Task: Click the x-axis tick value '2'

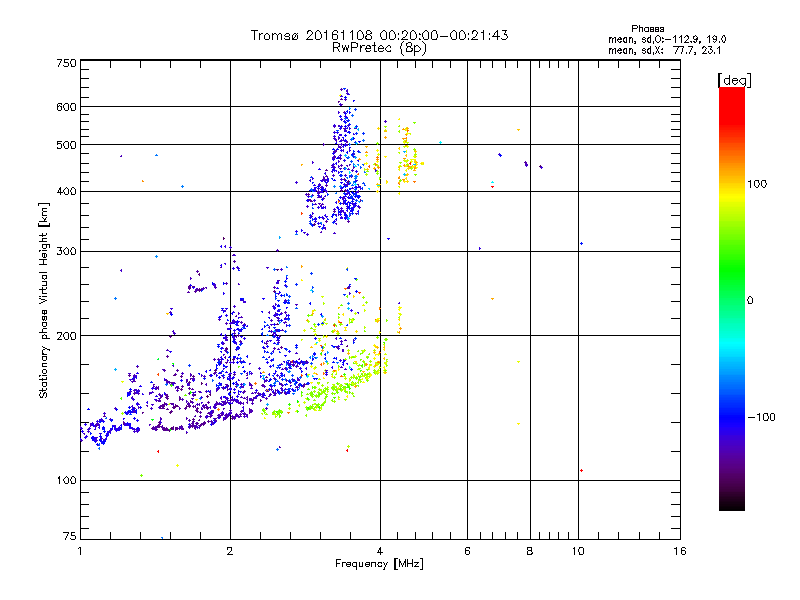Action: point(230,551)
